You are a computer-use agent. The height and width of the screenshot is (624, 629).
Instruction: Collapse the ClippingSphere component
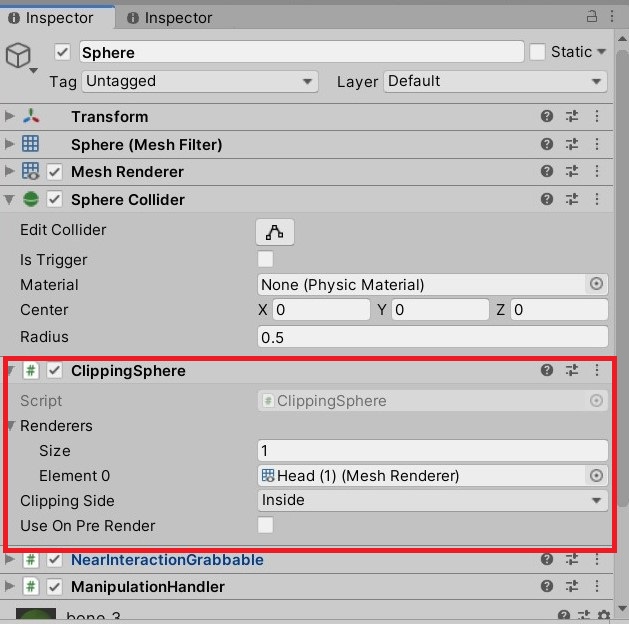11,370
